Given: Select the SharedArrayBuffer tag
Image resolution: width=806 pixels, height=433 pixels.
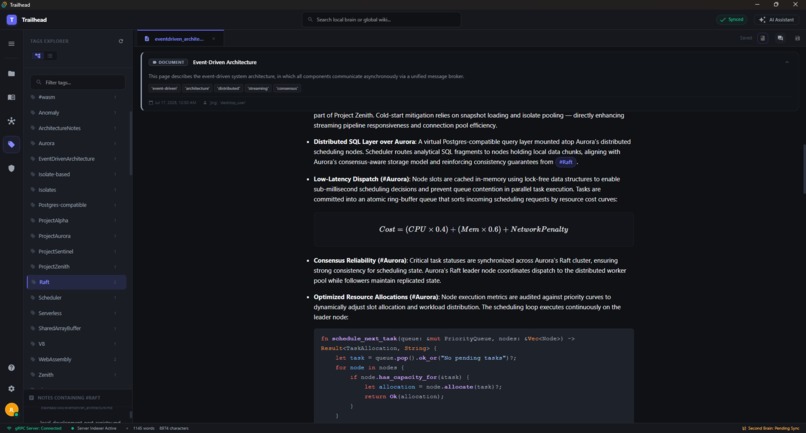Looking at the screenshot, I should pos(76,329).
